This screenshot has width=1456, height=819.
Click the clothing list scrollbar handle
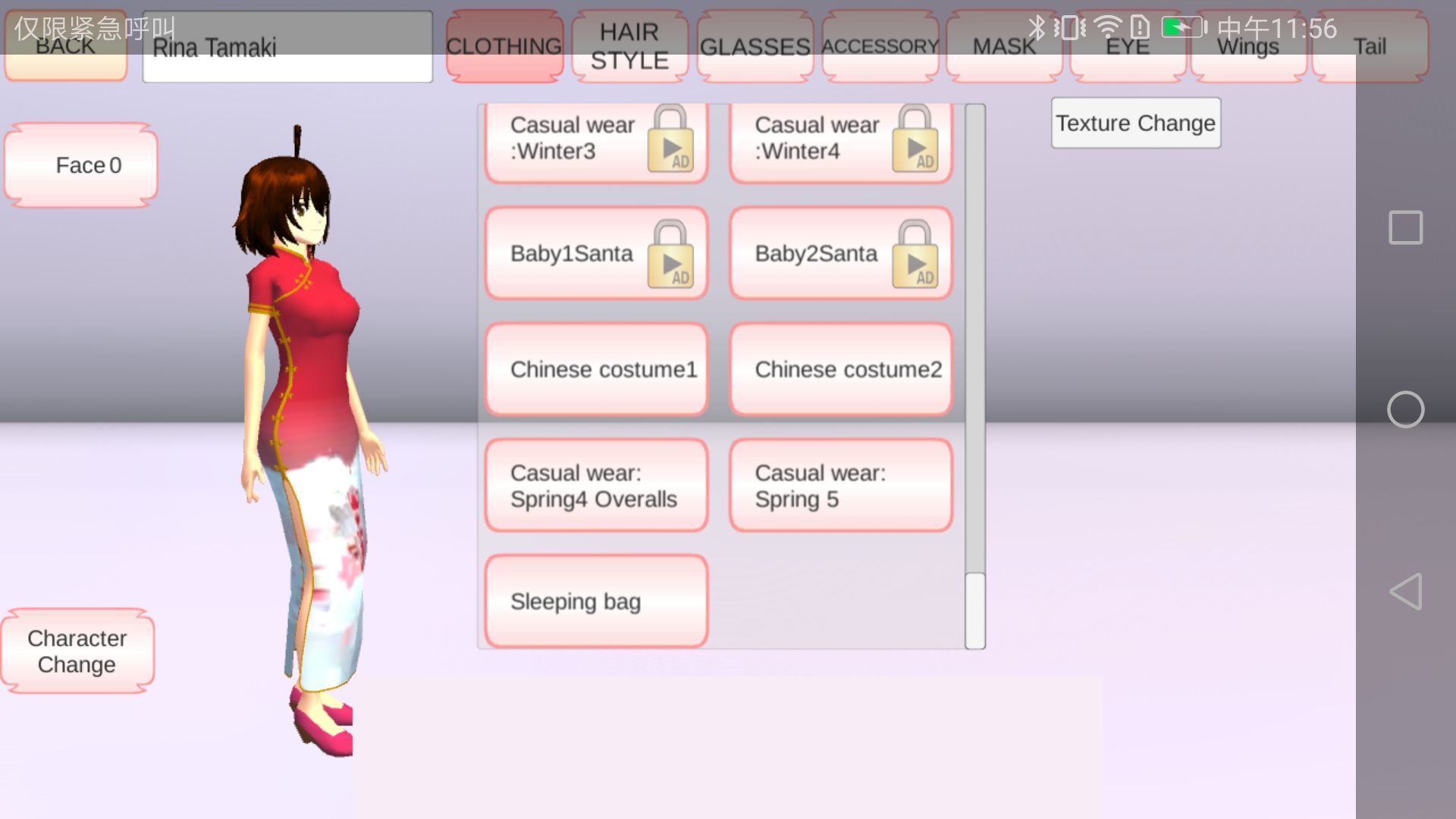pyautogui.click(x=975, y=610)
